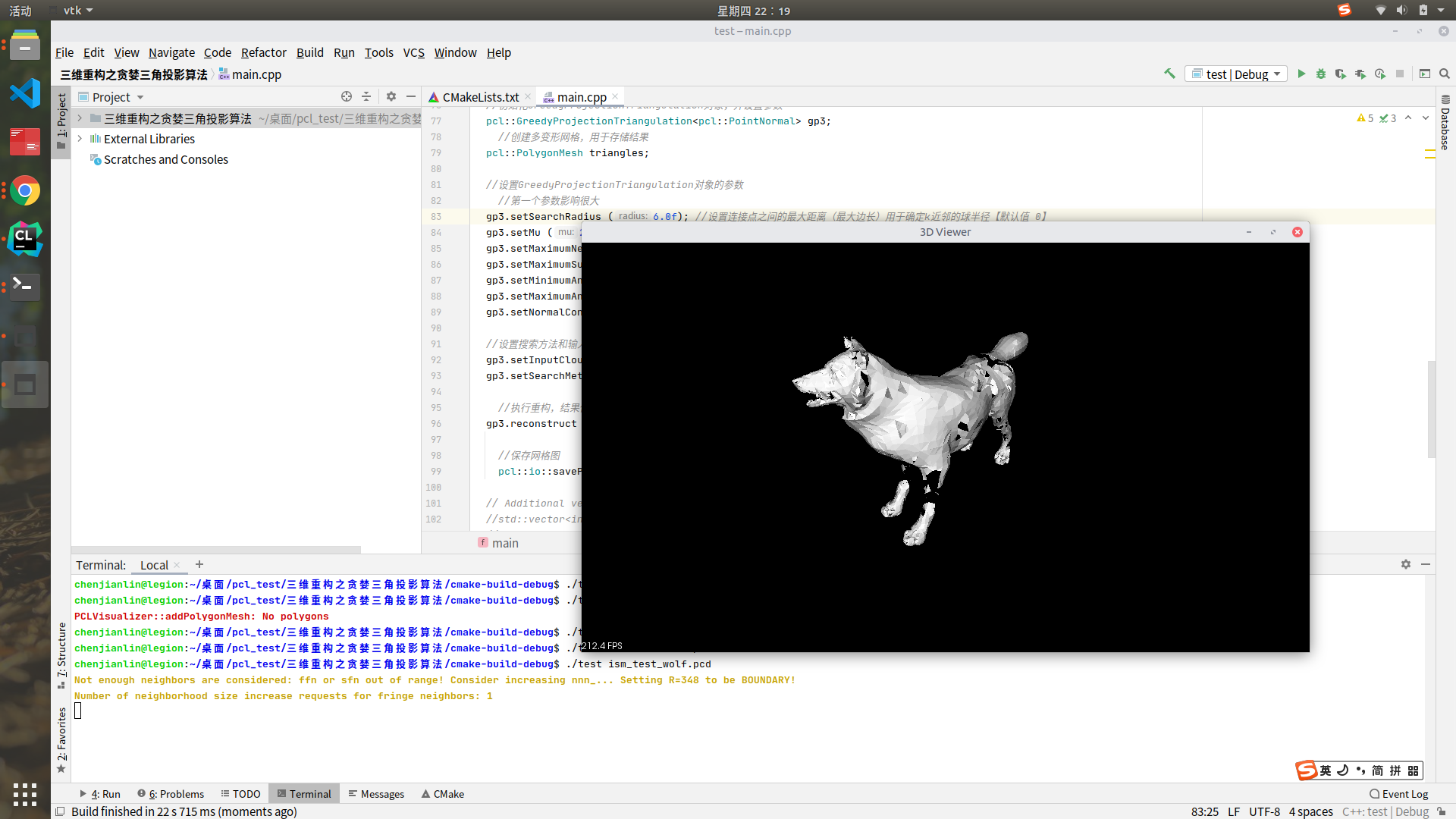Click the Build hammer icon

(1169, 74)
